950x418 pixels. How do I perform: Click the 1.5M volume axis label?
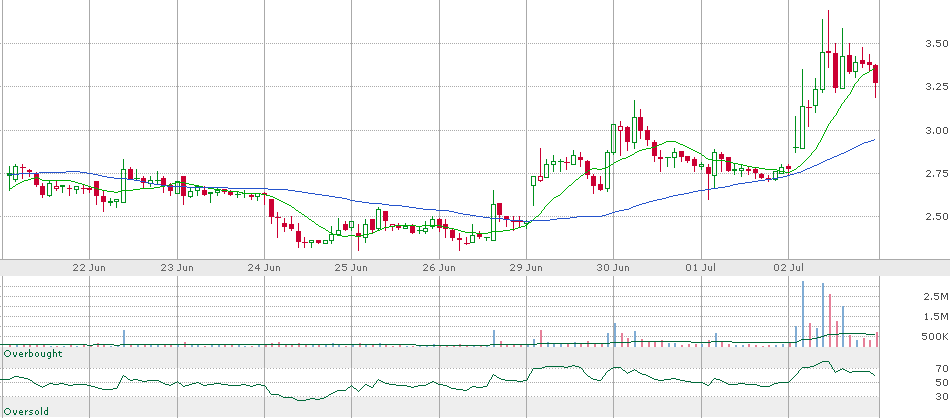(x=935, y=316)
